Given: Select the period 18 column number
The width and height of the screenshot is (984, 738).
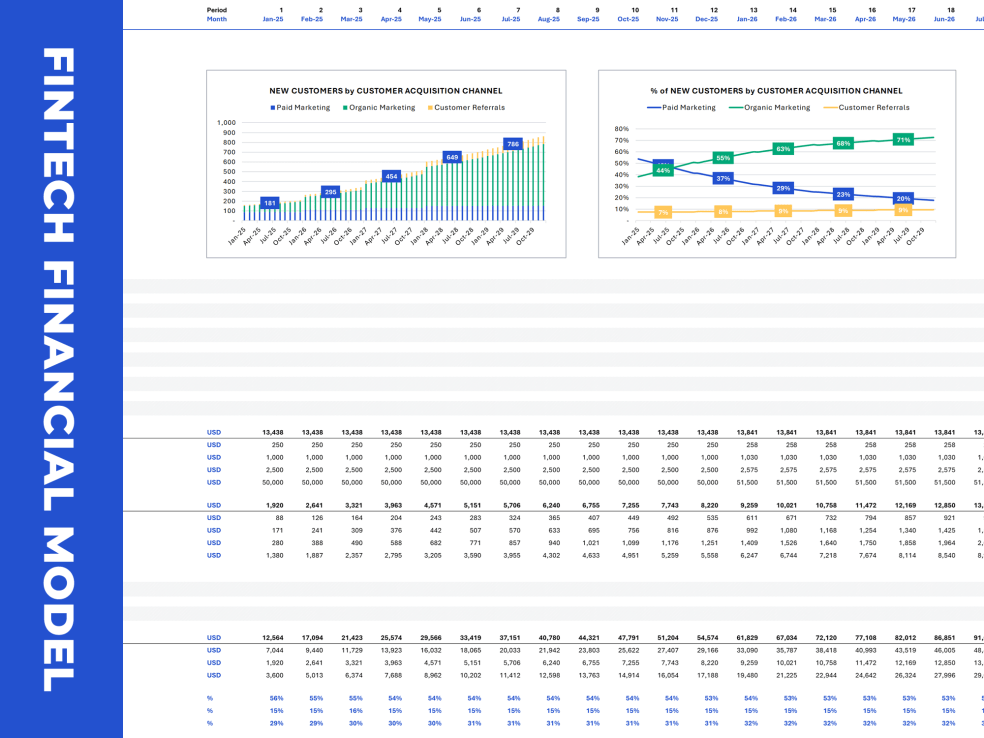Looking at the screenshot, I should point(950,9).
